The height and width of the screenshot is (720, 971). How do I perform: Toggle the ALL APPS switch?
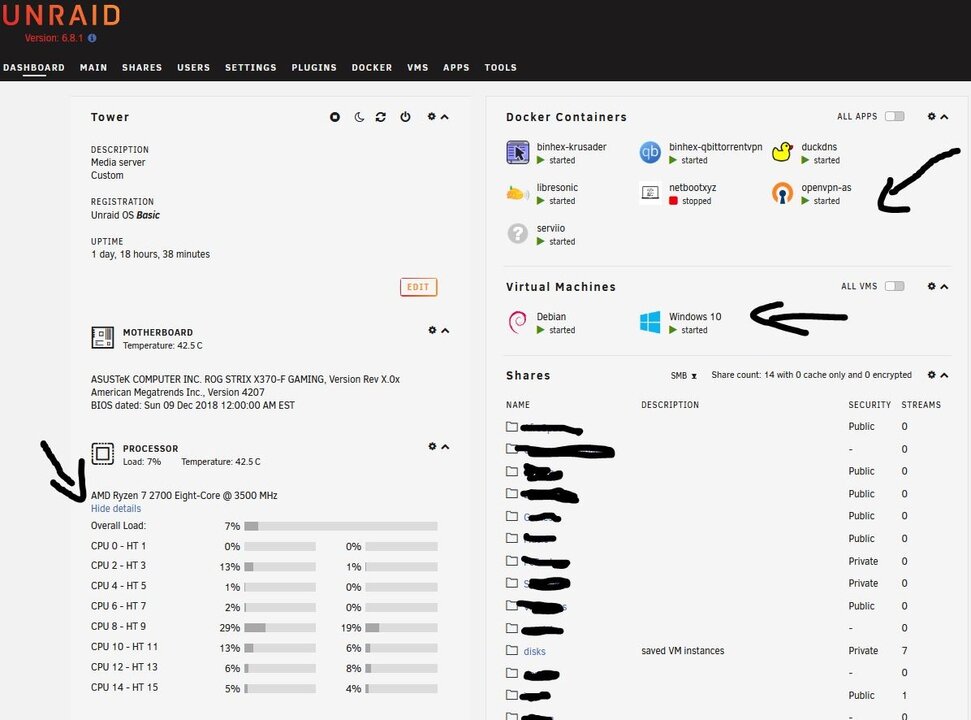894,116
